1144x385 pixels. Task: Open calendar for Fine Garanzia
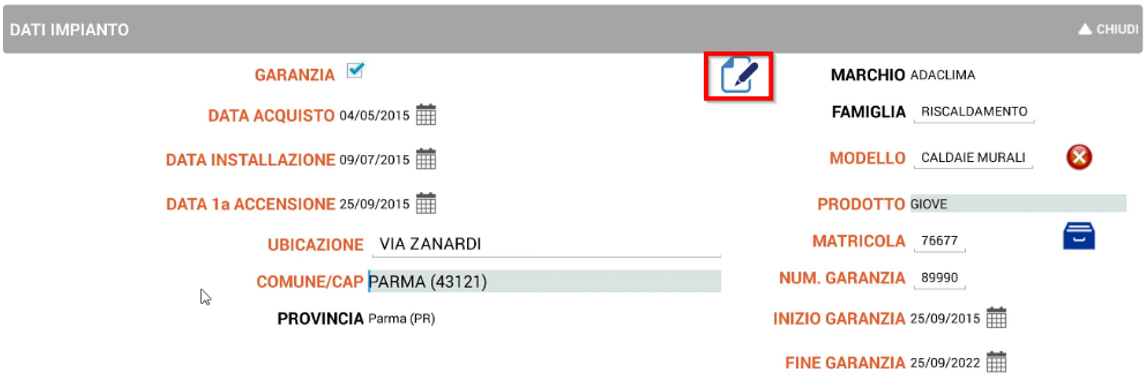click(x=996, y=362)
